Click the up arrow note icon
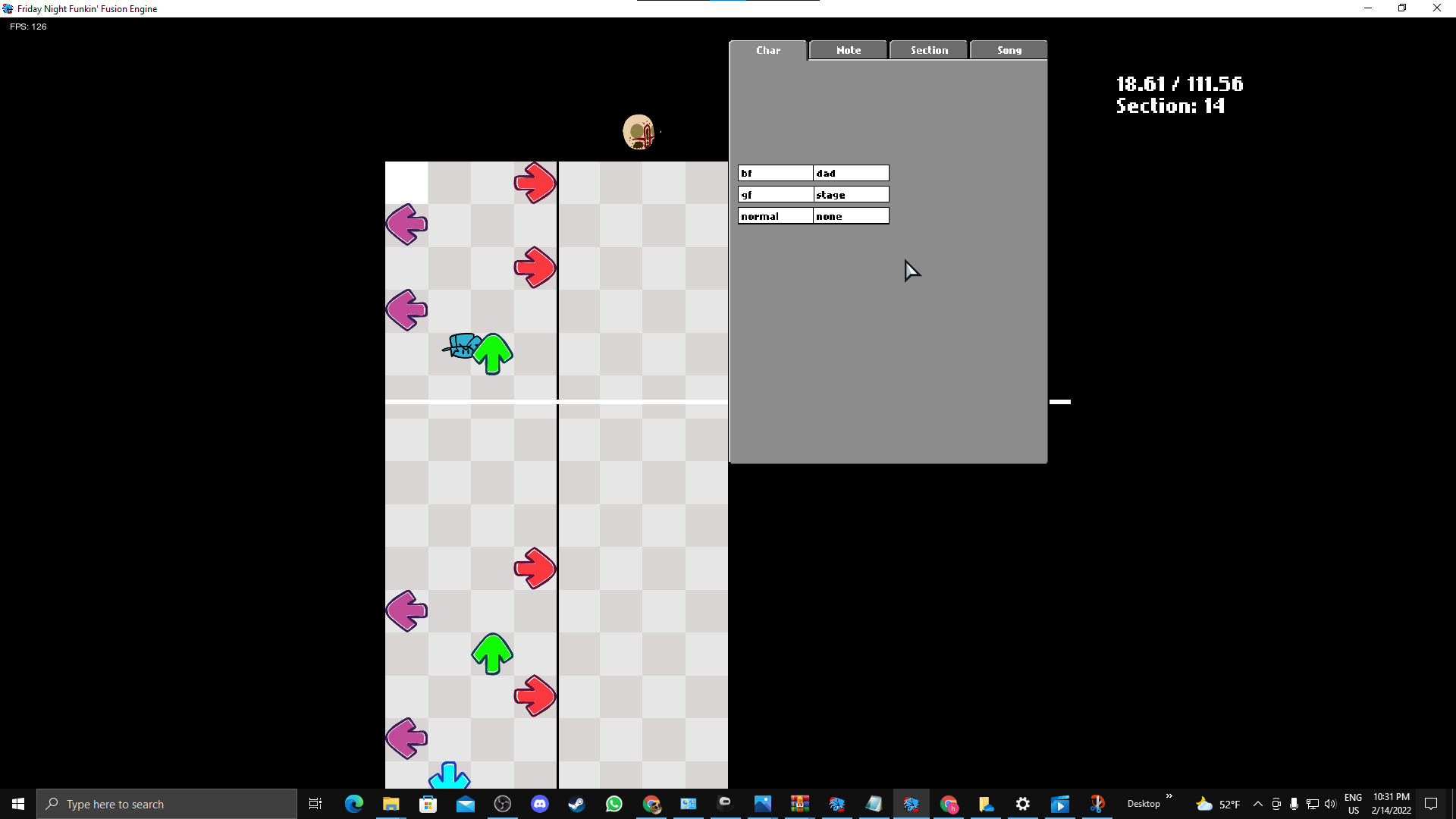 point(492,354)
